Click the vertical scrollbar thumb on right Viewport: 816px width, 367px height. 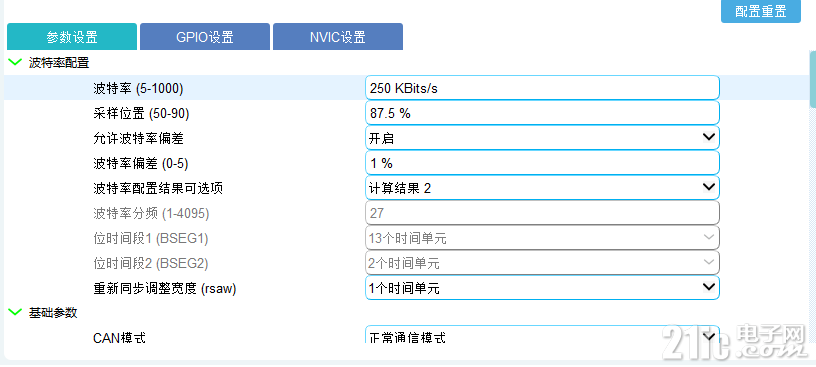[x=813, y=78]
